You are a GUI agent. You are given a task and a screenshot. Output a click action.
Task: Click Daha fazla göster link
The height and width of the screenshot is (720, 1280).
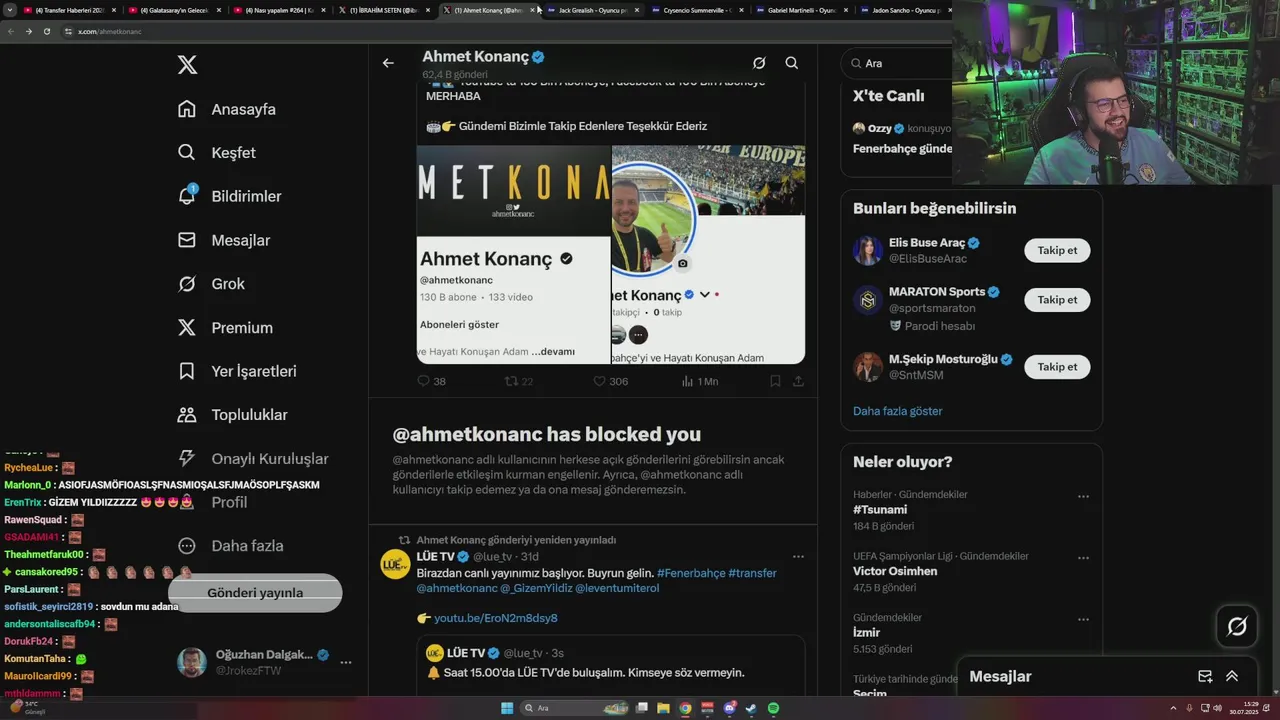click(897, 411)
